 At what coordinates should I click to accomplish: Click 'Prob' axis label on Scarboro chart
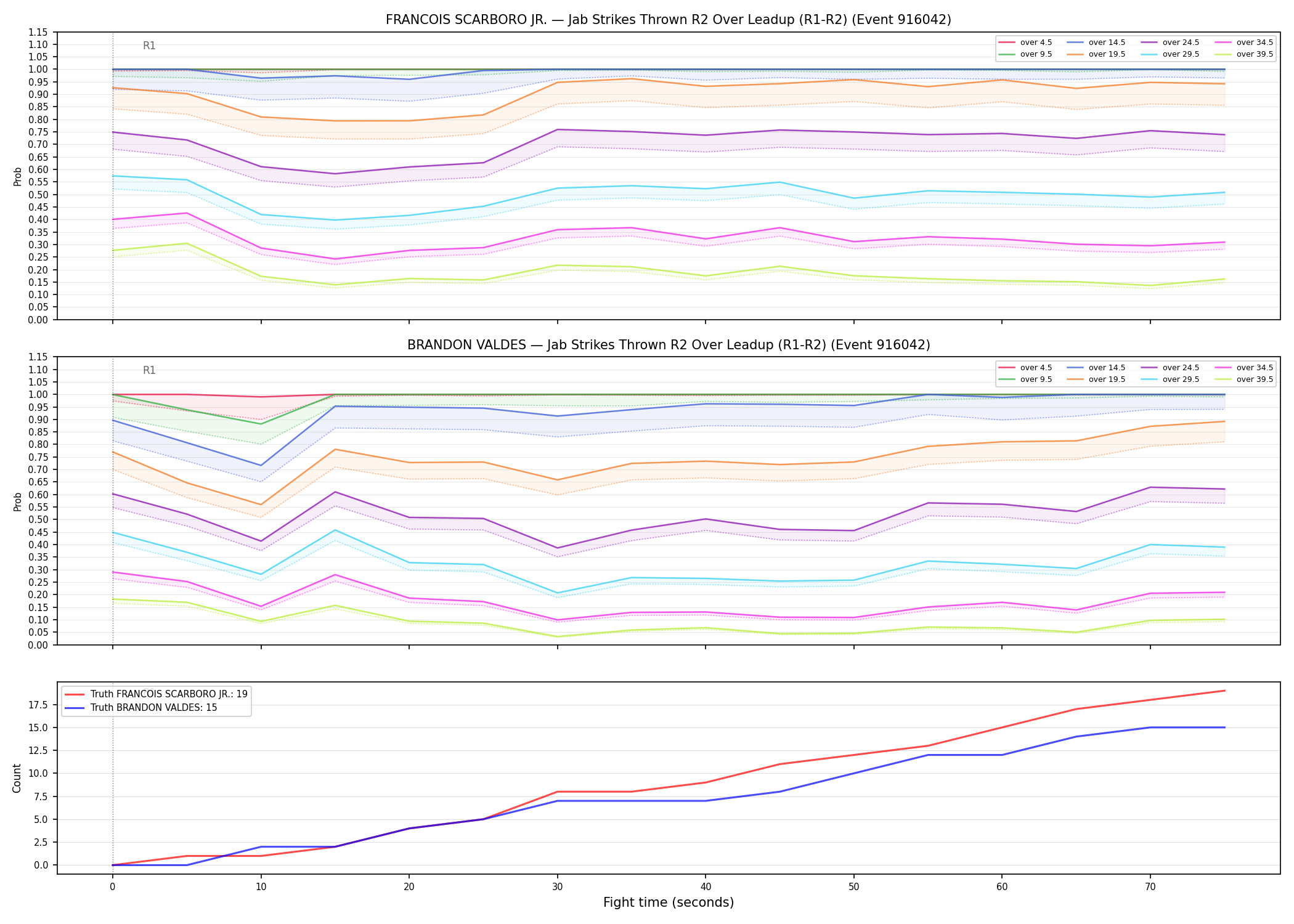pos(17,176)
